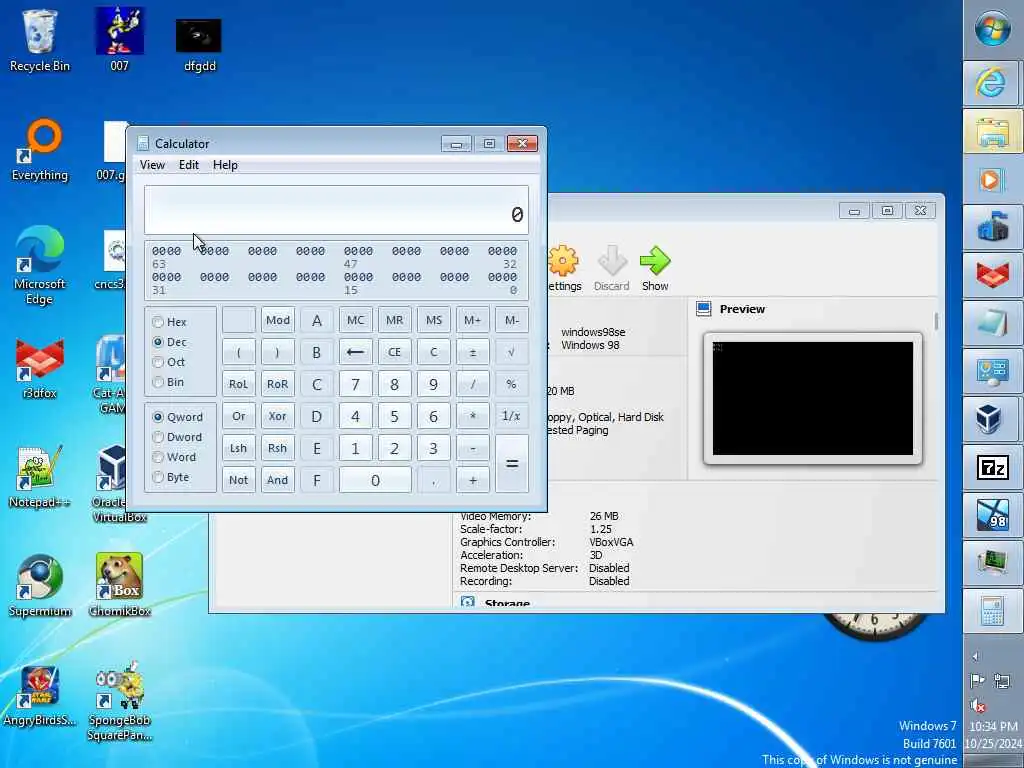The width and height of the screenshot is (1024, 768).
Task: Click the plus-minus sign button
Action: coord(473,352)
